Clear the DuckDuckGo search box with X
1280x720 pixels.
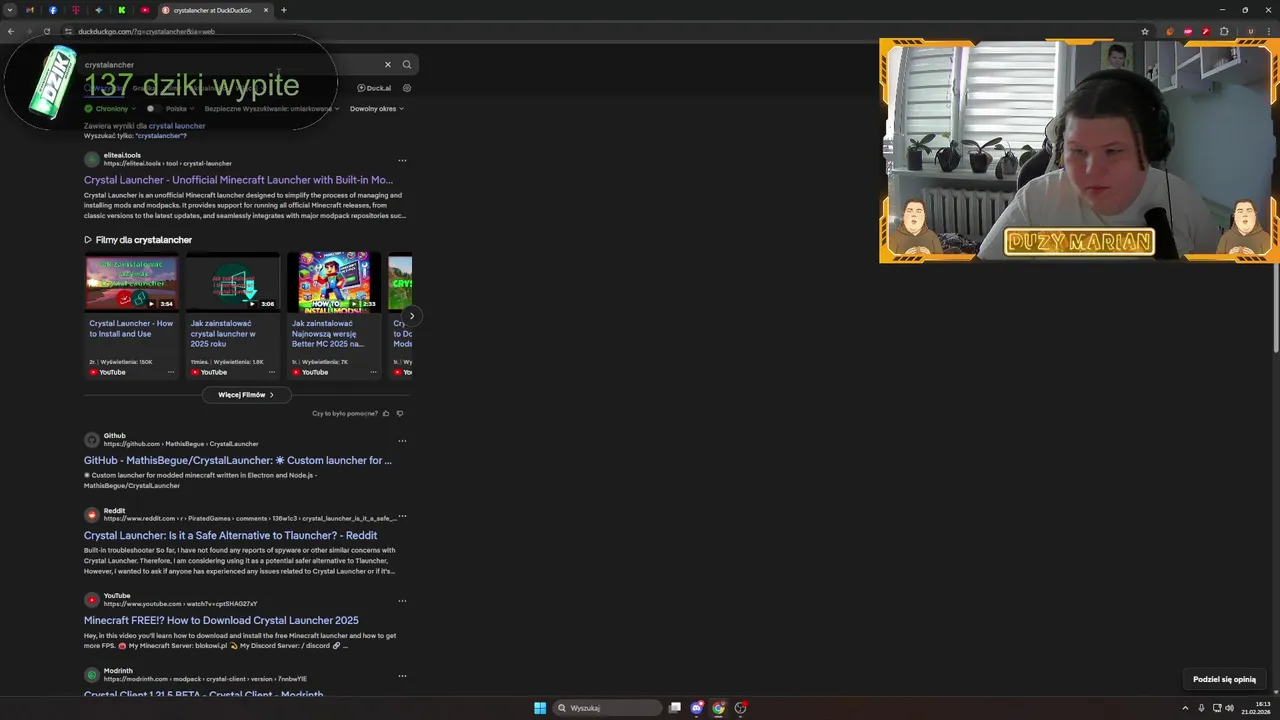coord(388,64)
